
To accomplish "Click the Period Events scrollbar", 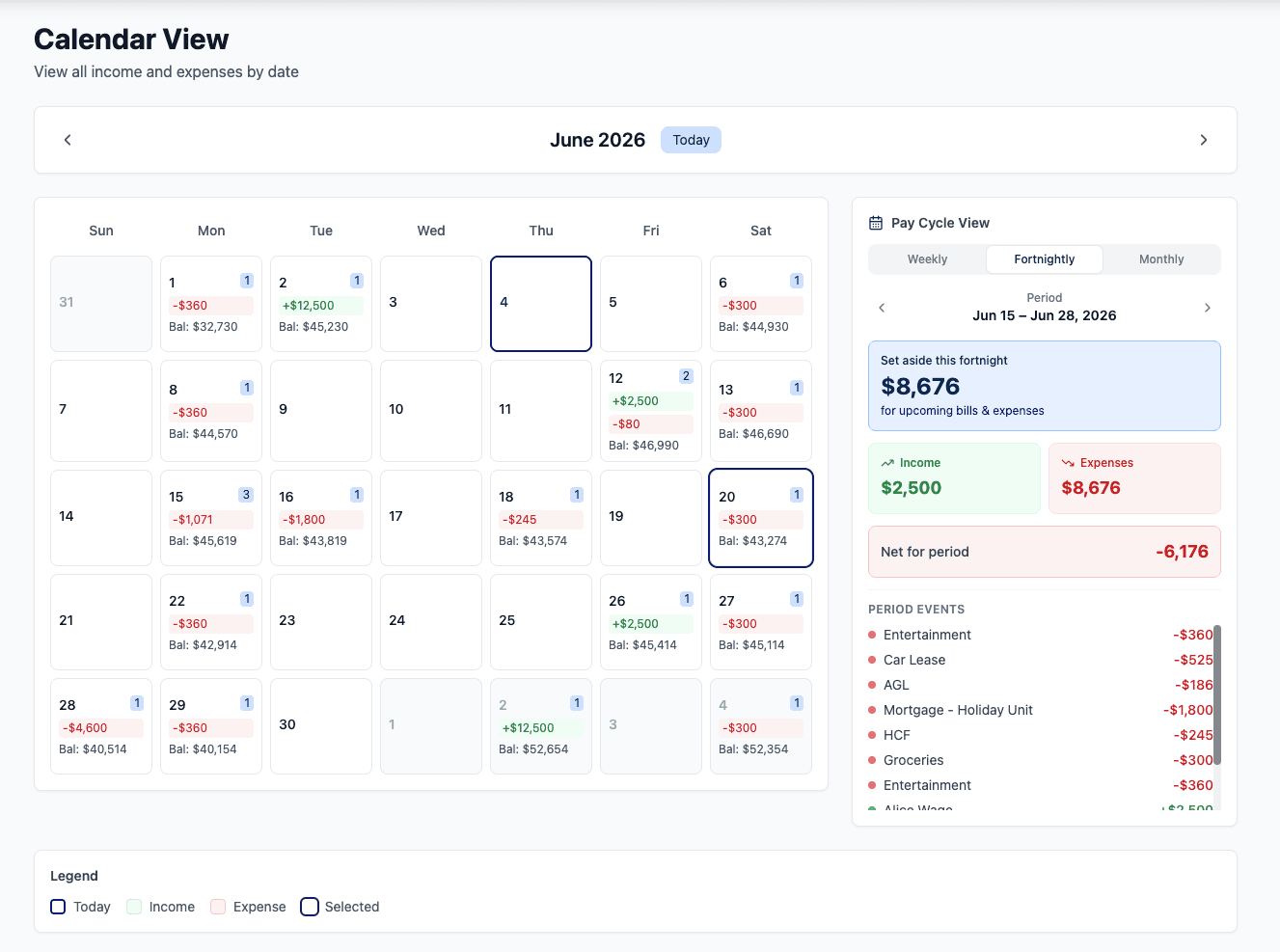I will pyautogui.click(x=1217, y=694).
